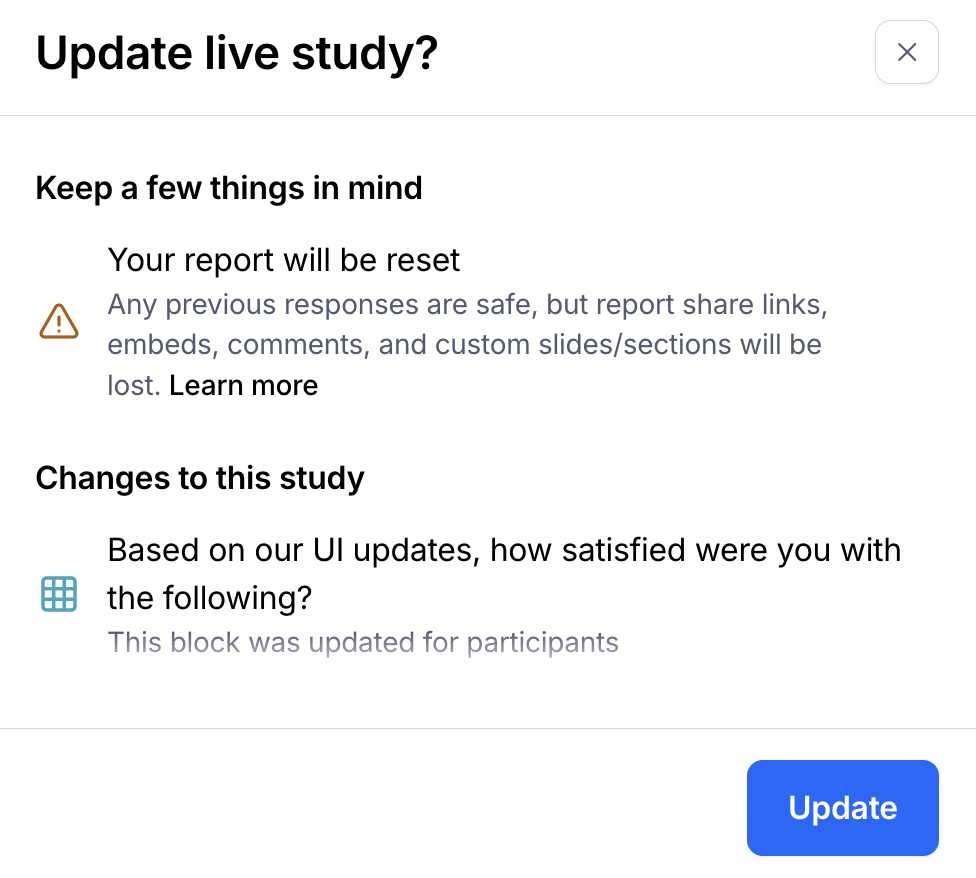
Task: Open the Learn more link
Action: [x=243, y=386]
